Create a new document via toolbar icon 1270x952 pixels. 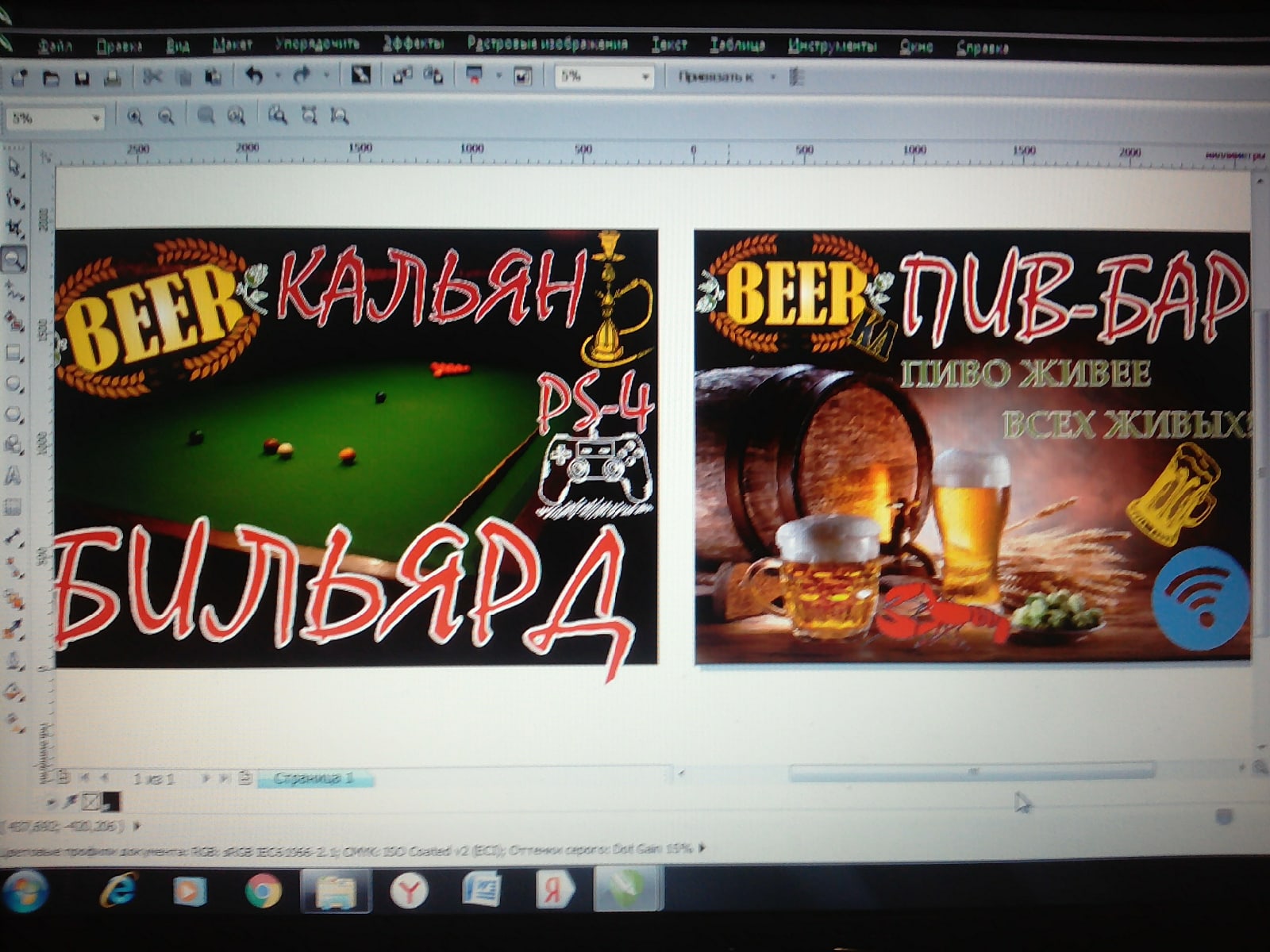[x=20, y=78]
